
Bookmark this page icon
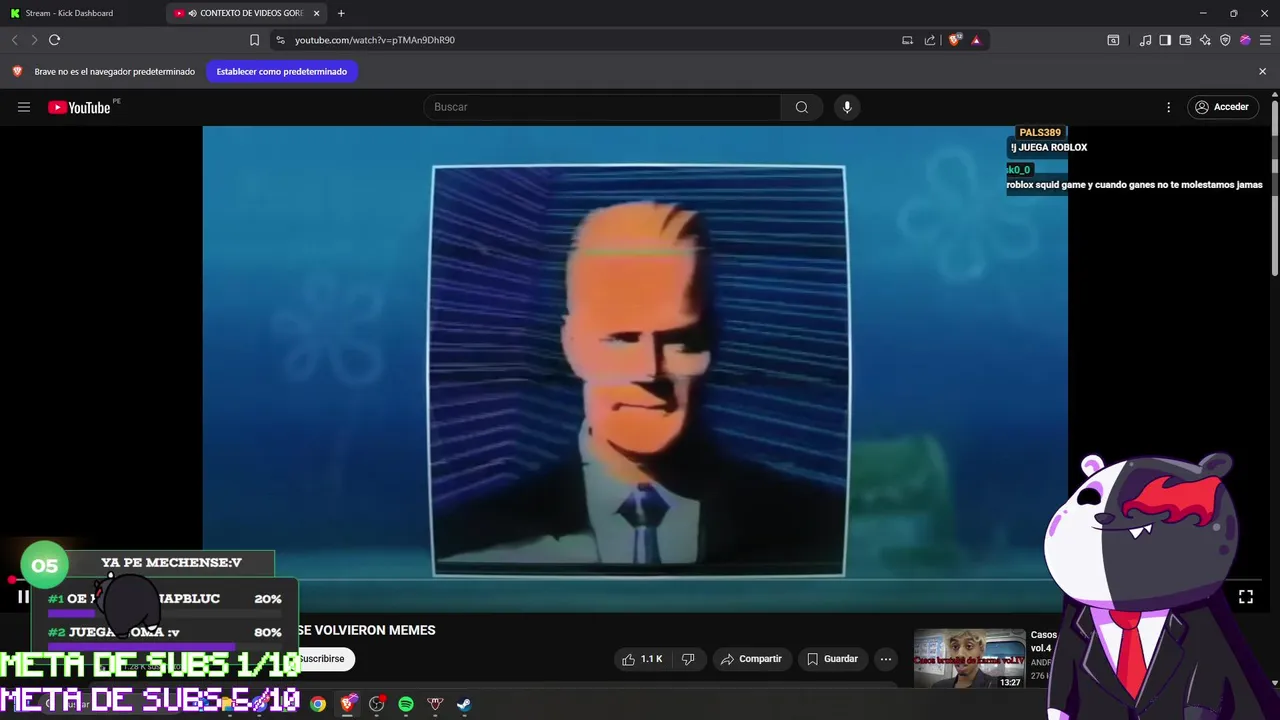254,40
